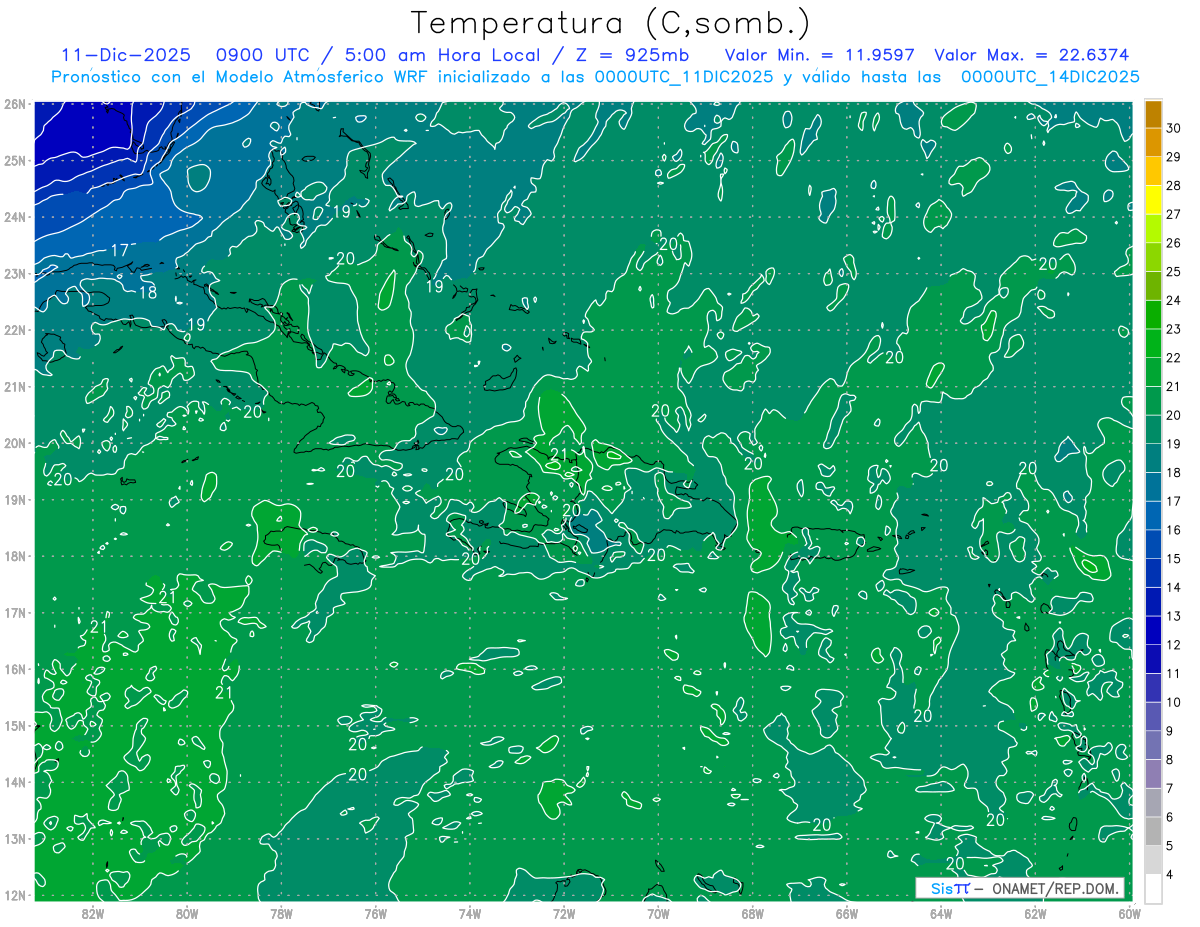Click the purple legend swatch between 8 and 9
Viewport: 1200px width, 927px height.
(x=1154, y=746)
